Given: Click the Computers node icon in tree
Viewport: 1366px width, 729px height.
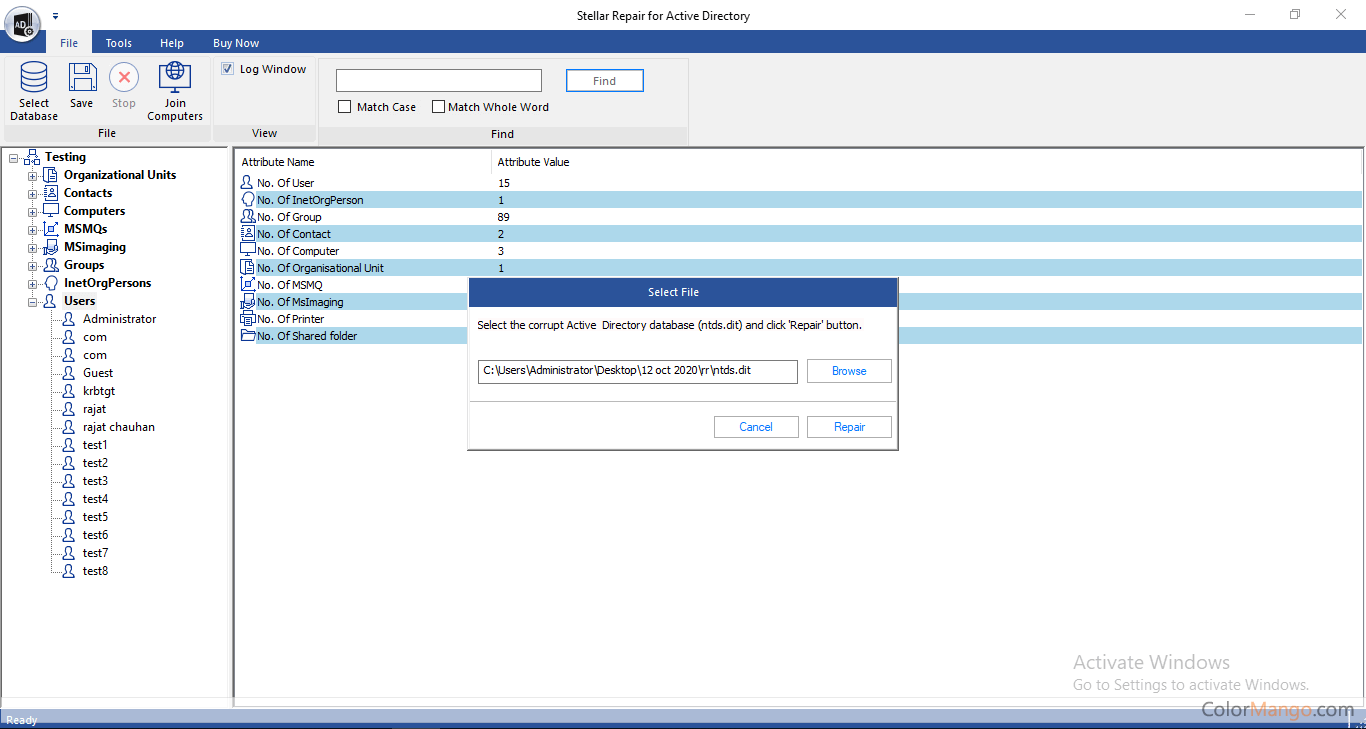Looking at the screenshot, I should point(51,211).
